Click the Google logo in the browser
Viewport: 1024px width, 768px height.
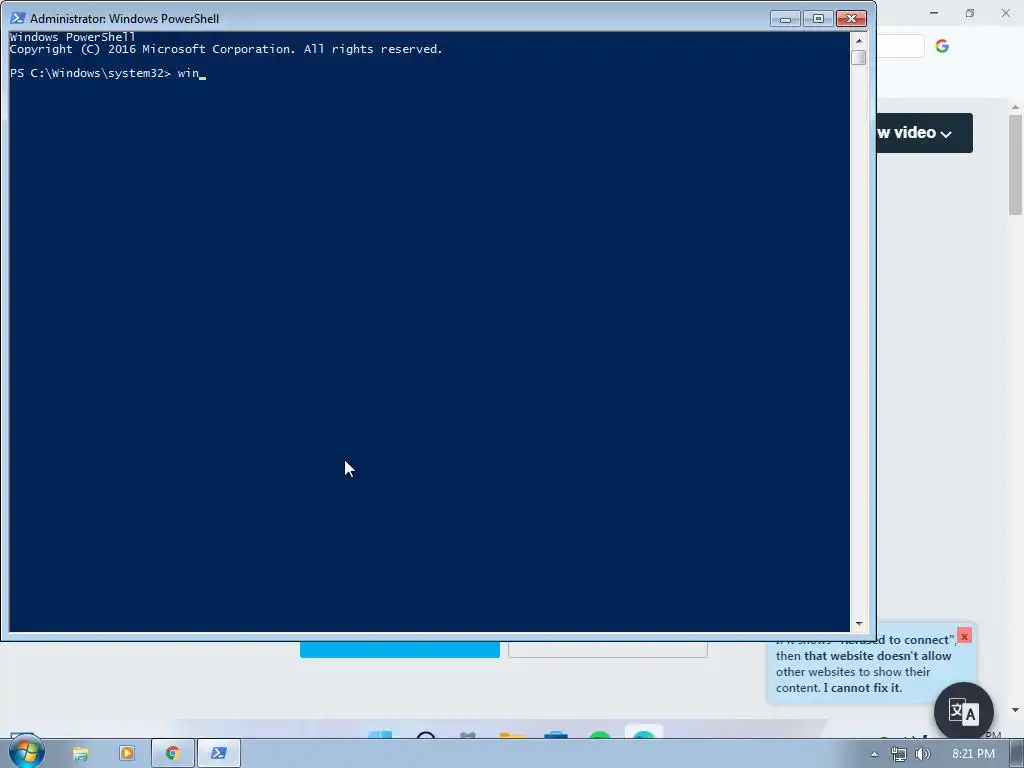click(x=942, y=46)
